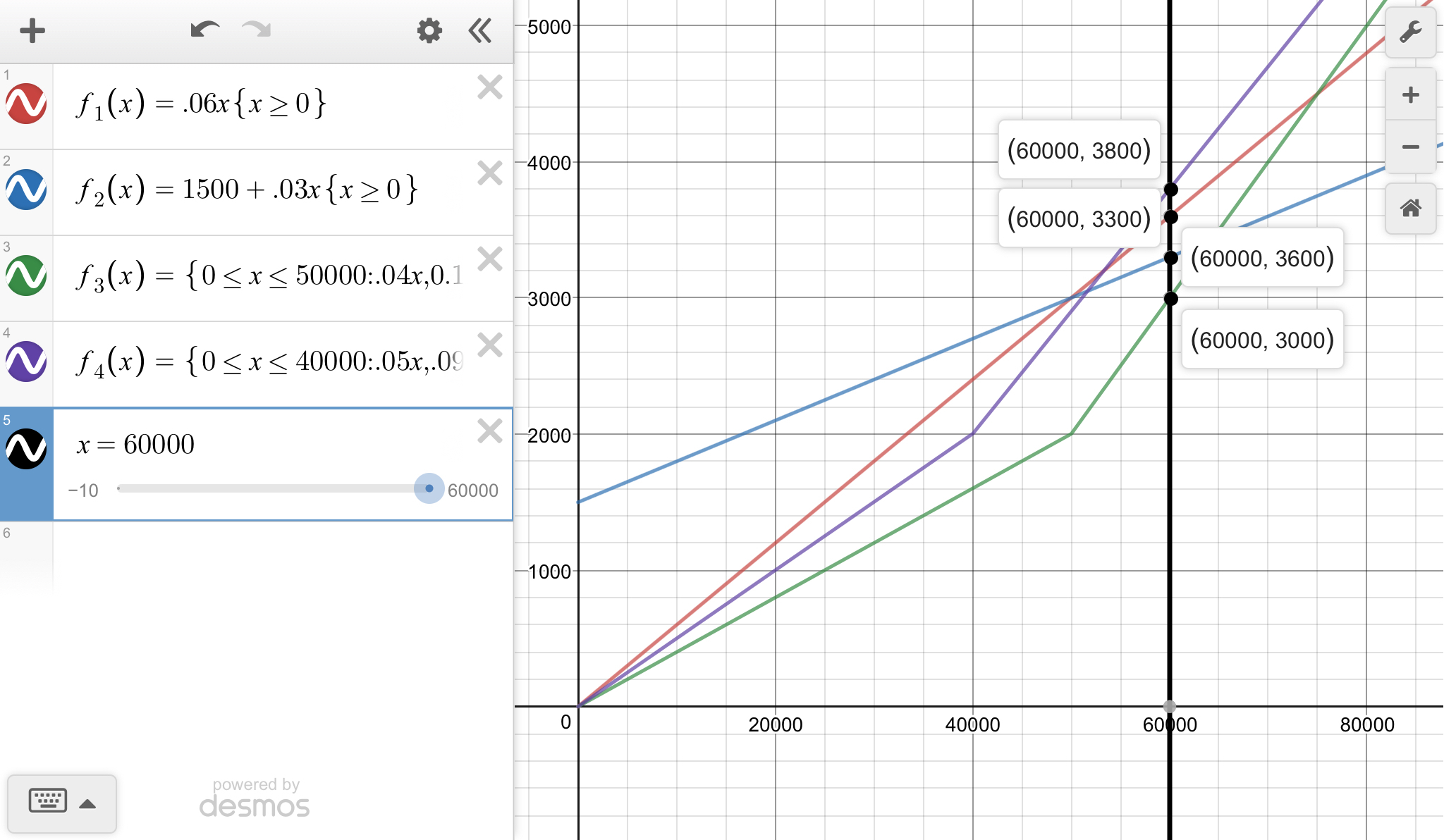
Task: Undo the last action
Action: (204, 30)
